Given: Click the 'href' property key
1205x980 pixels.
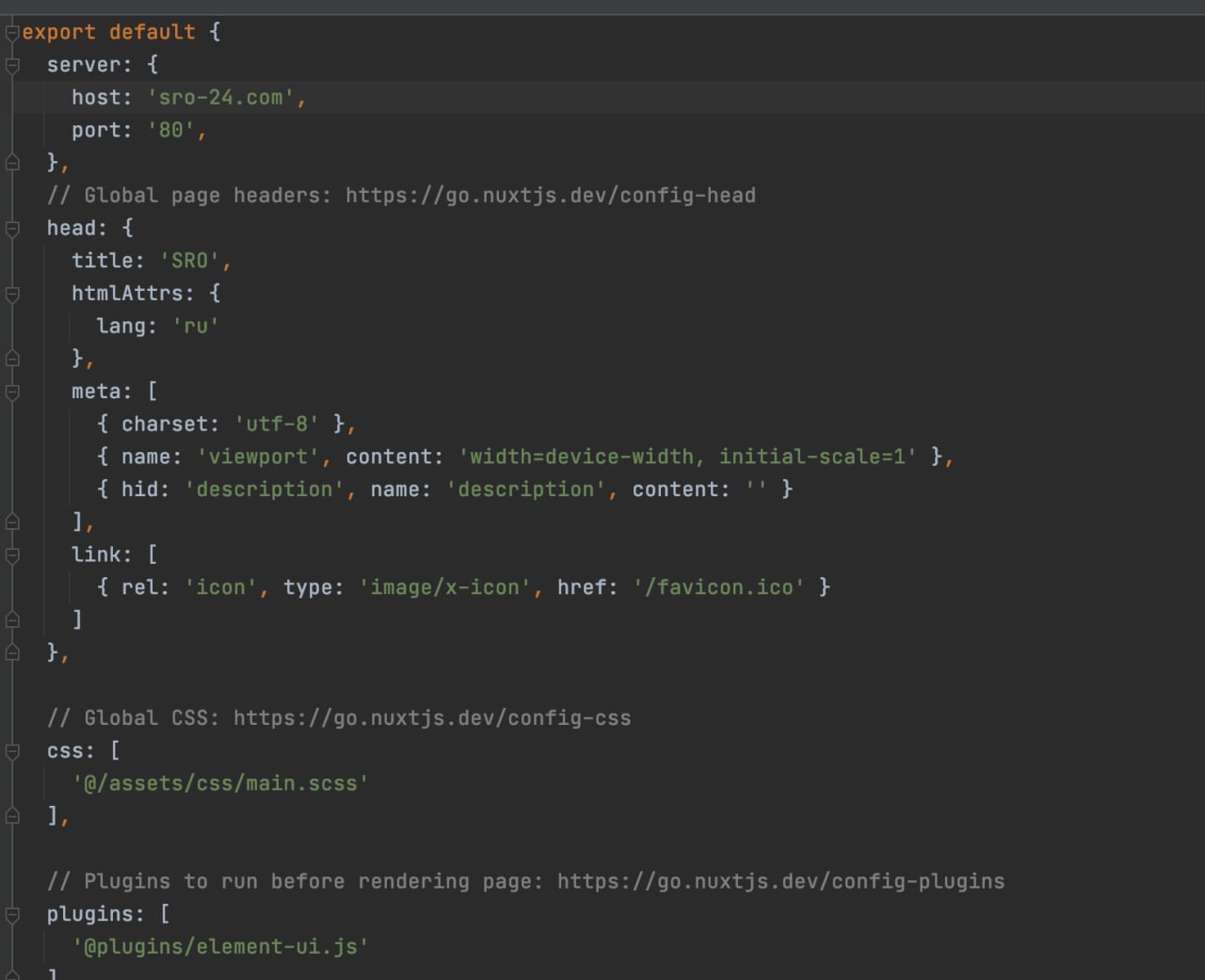Looking at the screenshot, I should click(581, 587).
